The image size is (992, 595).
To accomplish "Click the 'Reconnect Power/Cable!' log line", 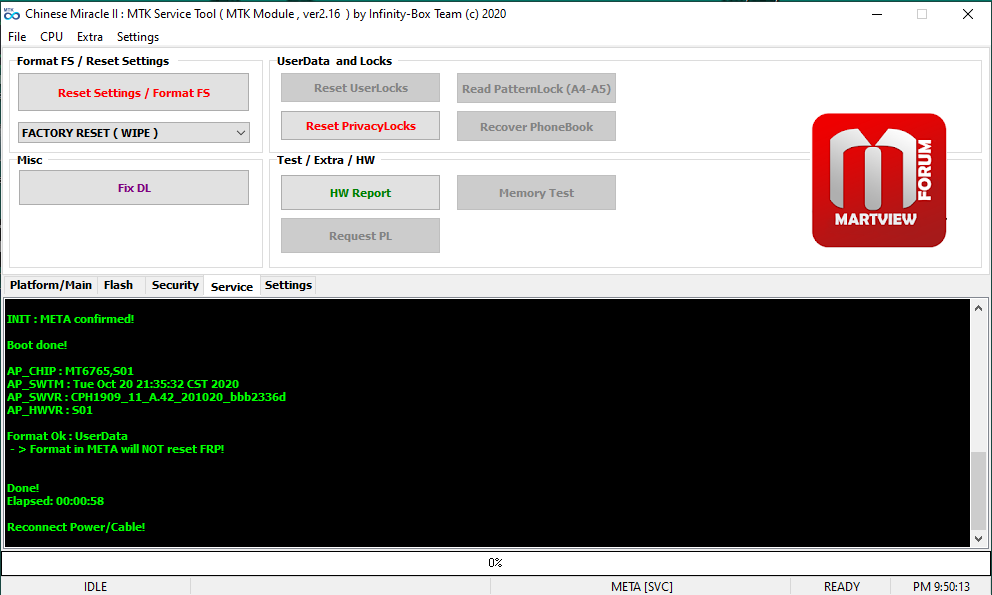I will click(76, 527).
